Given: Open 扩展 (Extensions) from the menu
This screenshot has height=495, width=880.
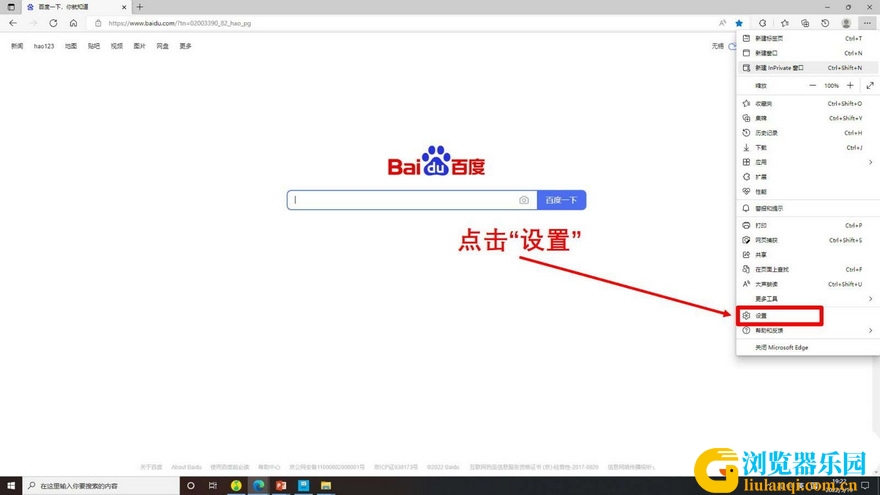Looking at the screenshot, I should 808,177.
